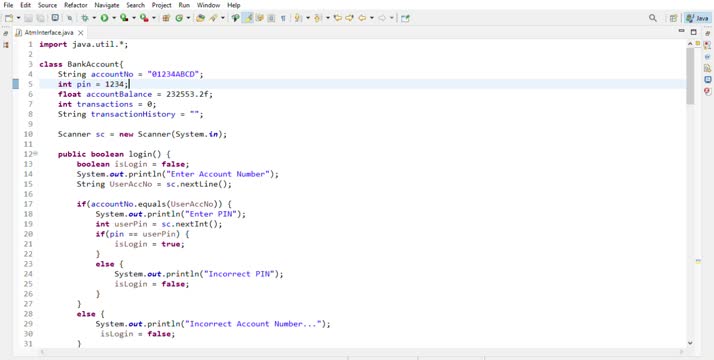714x360 pixels.
Task: Open the New file dropdown arrow
Action: [x=18, y=18]
